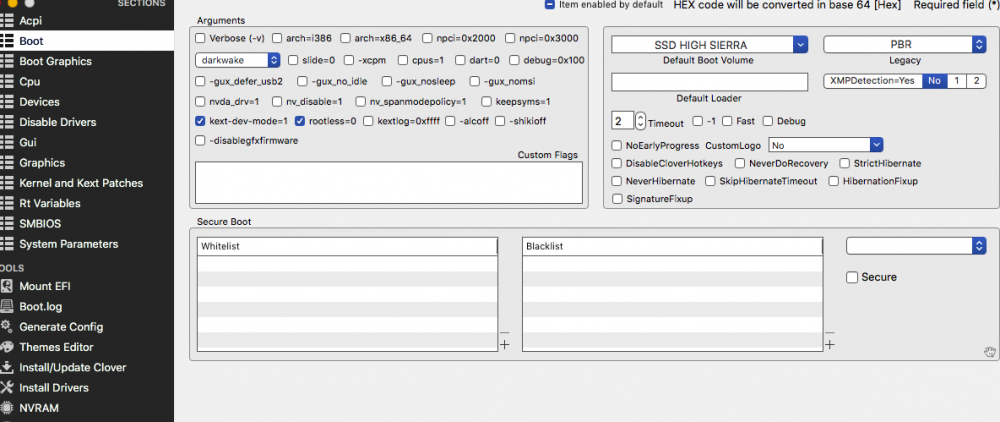Open the Legacy PBR dropdown
The width and height of the screenshot is (1000, 422).
click(x=905, y=45)
